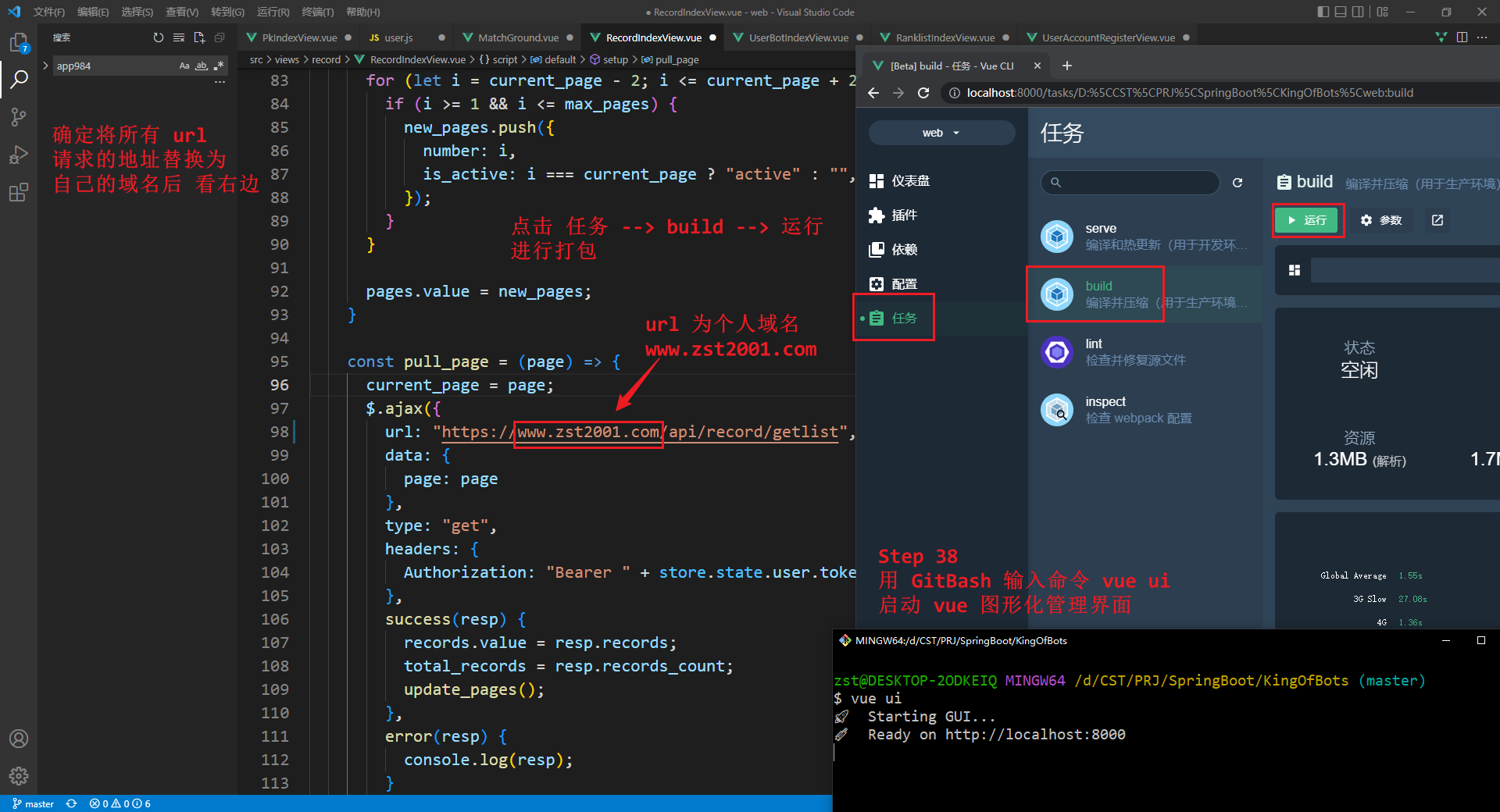This screenshot has width=1500, height=812.
Task: Open the Run and Debug view
Action: (19, 155)
